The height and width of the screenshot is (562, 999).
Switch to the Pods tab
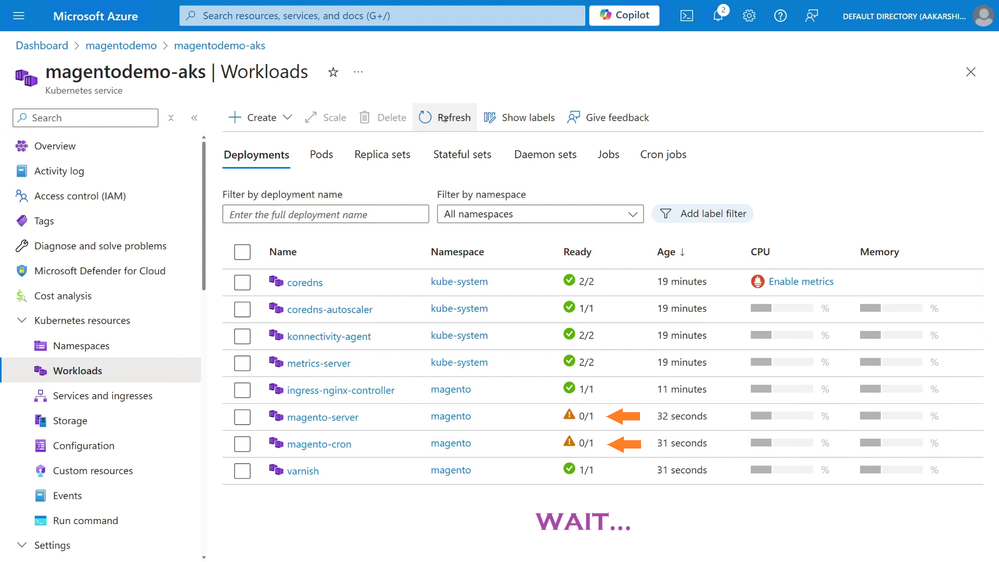(x=321, y=154)
